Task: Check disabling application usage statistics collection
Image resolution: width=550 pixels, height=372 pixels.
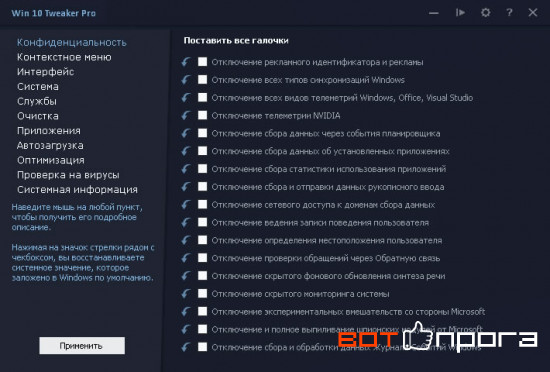Action: click(202, 169)
